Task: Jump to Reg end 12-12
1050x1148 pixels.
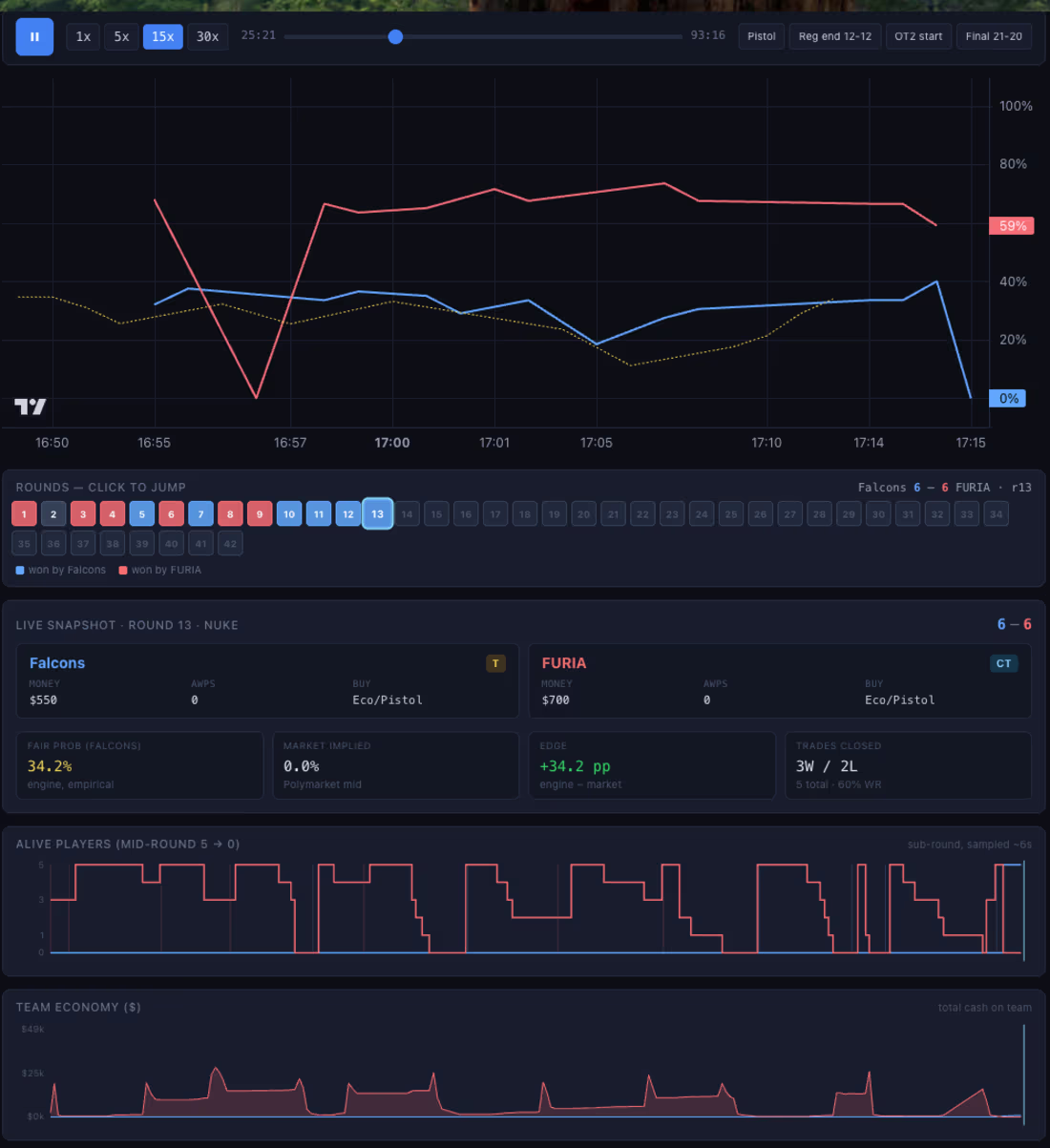Action: point(835,36)
